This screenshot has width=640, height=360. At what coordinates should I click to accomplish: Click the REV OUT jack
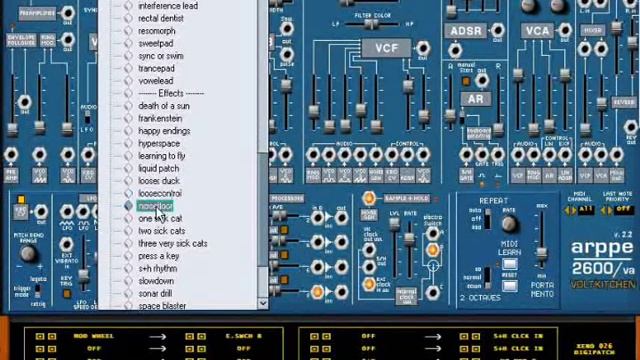pos(631,128)
